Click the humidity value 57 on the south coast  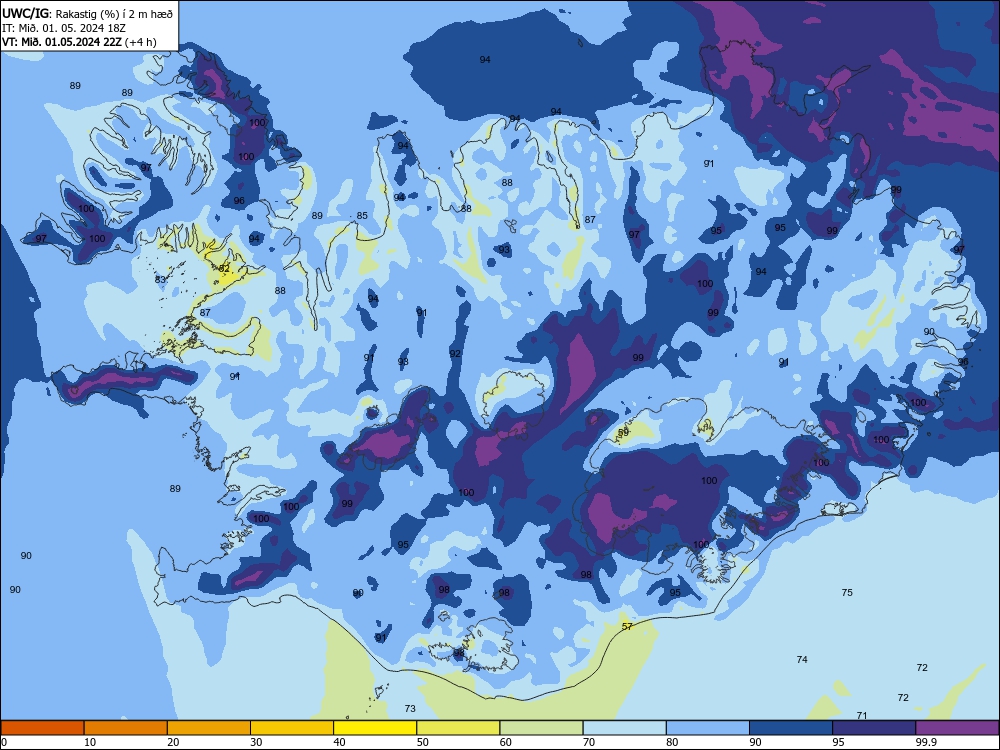coord(627,626)
